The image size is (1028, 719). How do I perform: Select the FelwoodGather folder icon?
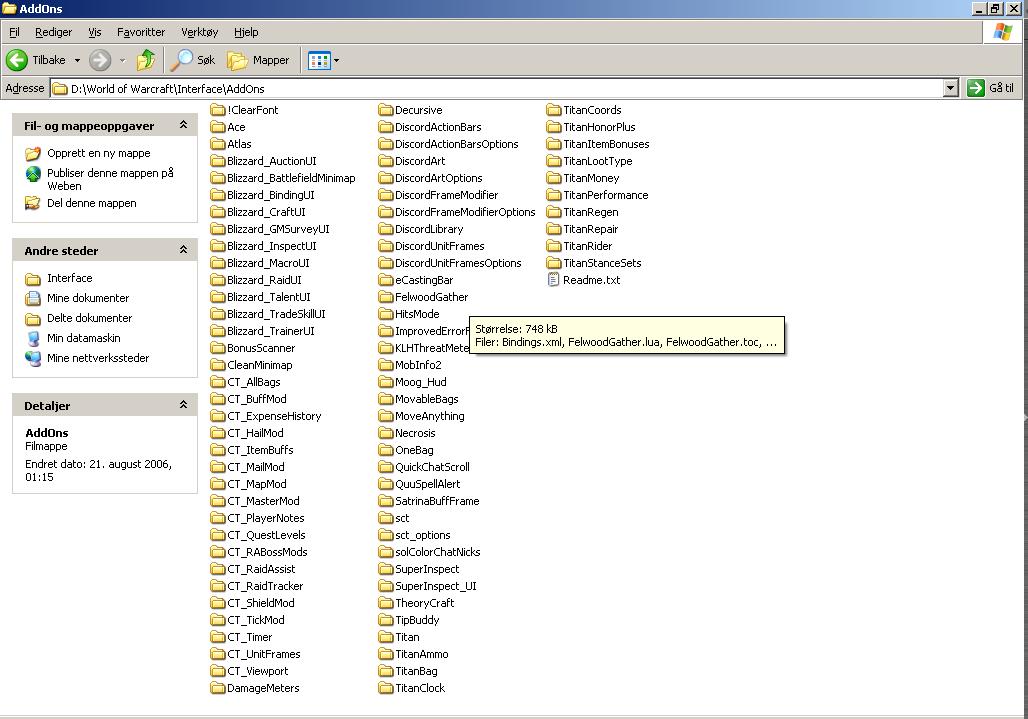386,297
